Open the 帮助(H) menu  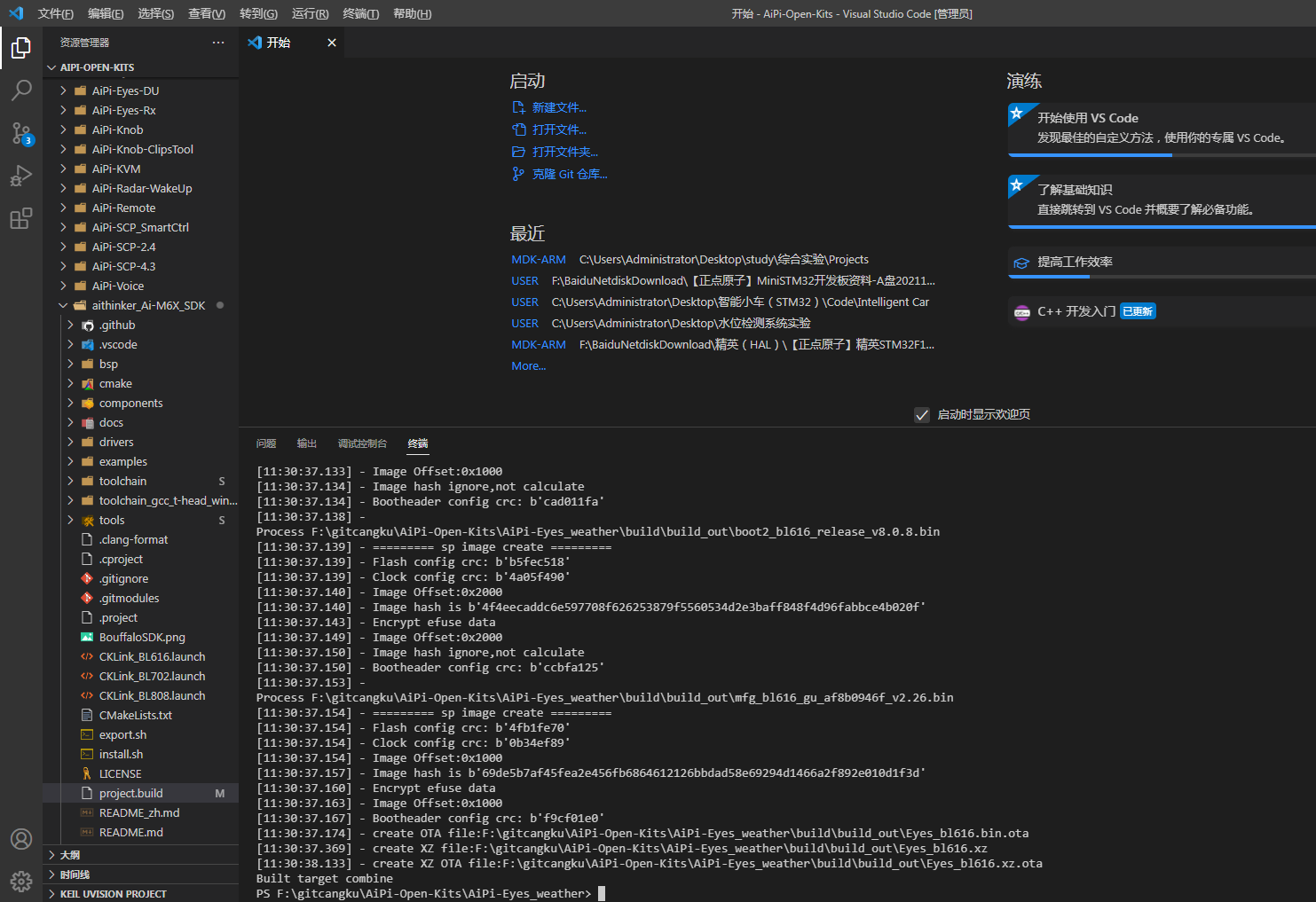413,13
